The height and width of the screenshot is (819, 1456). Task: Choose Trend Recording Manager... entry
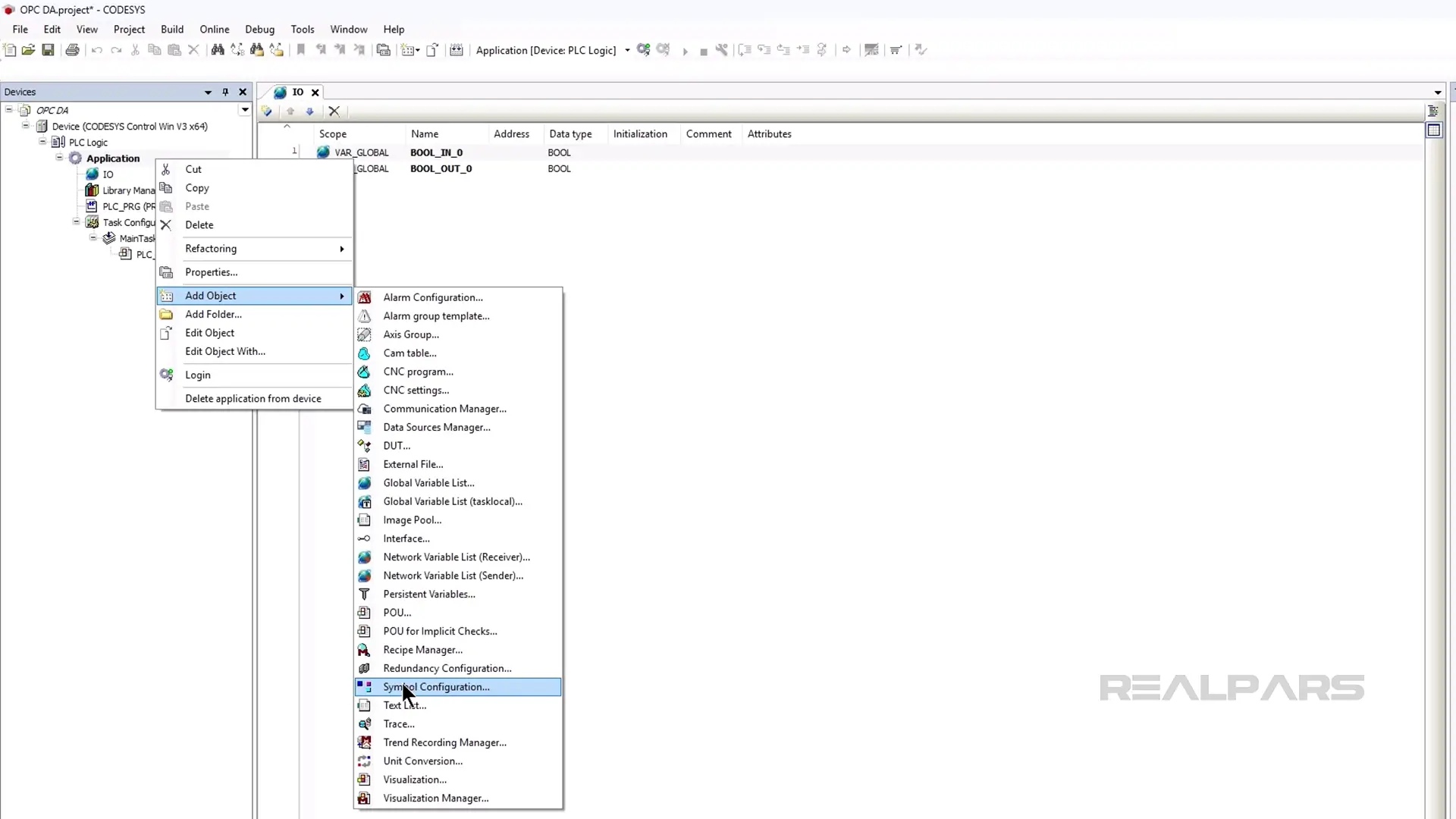point(458,742)
